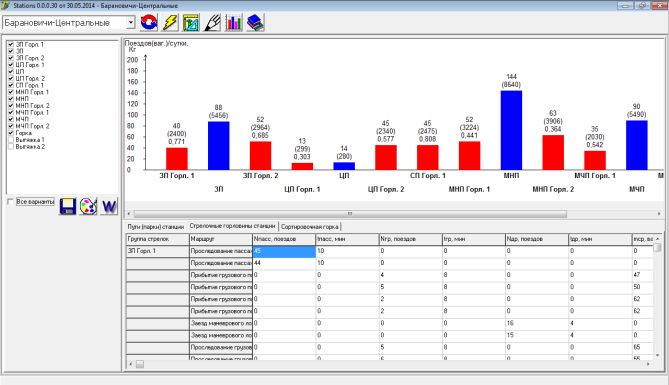669x385 pixels.
Task: Export using the Word W icon
Action: (x=109, y=207)
